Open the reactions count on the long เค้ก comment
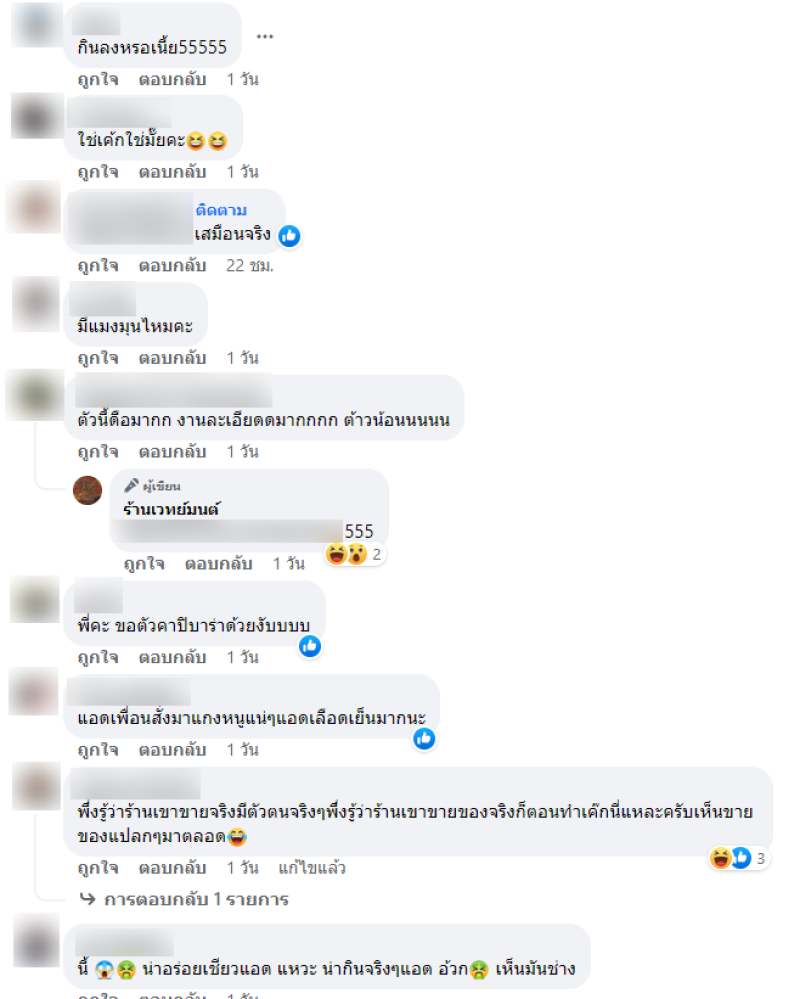The image size is (800, 999). 738,858
